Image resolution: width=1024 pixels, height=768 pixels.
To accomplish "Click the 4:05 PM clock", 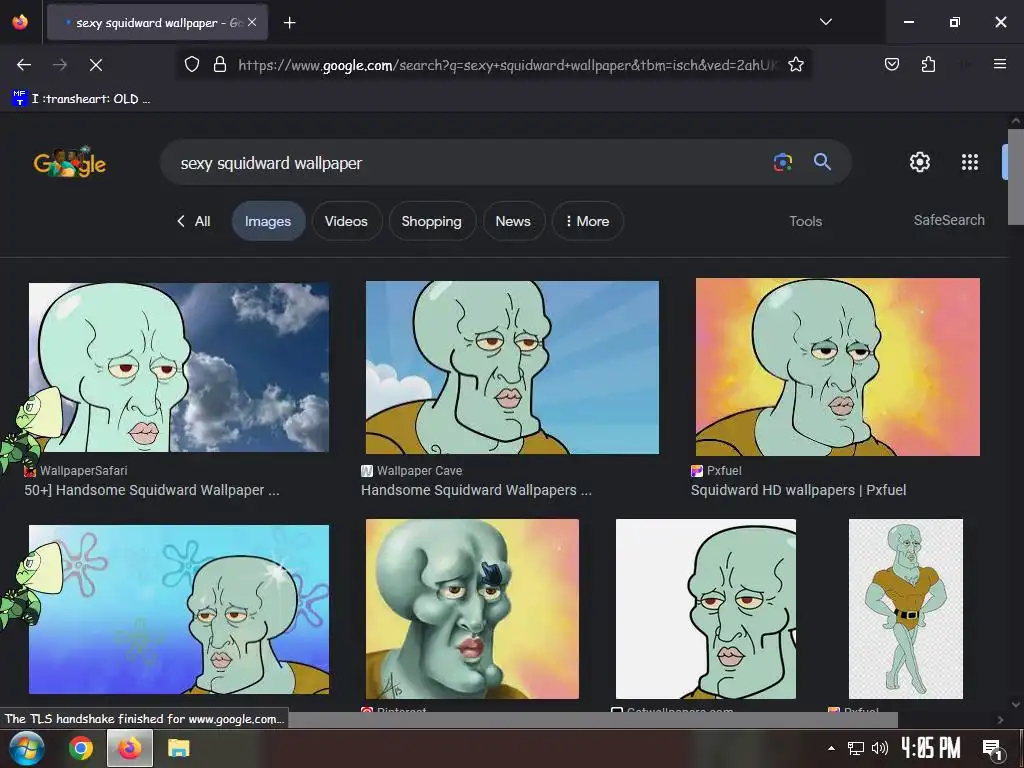I will (x=931, y=748).
